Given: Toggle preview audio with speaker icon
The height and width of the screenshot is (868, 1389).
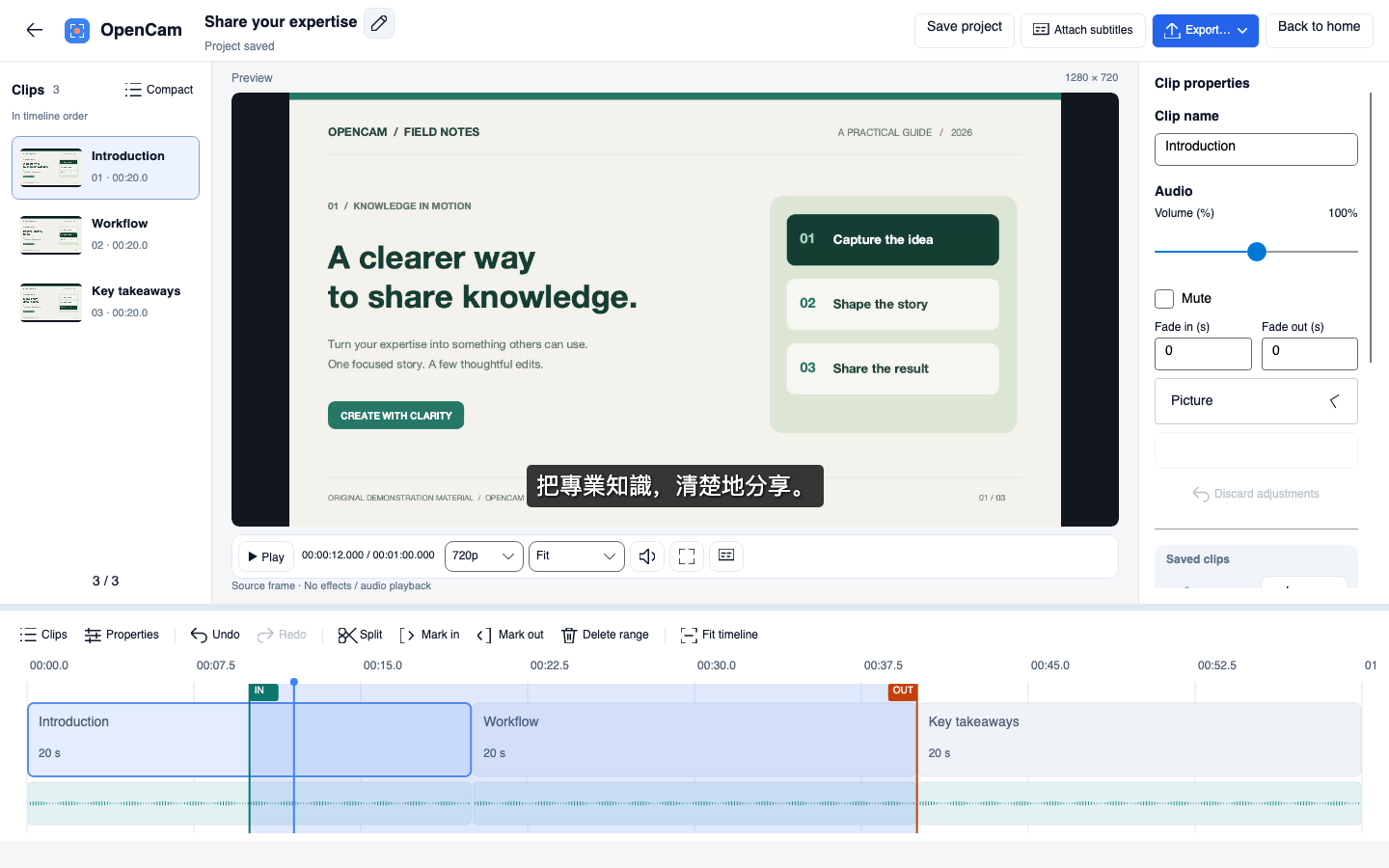Looking at the screenshot, I should 647,556.
